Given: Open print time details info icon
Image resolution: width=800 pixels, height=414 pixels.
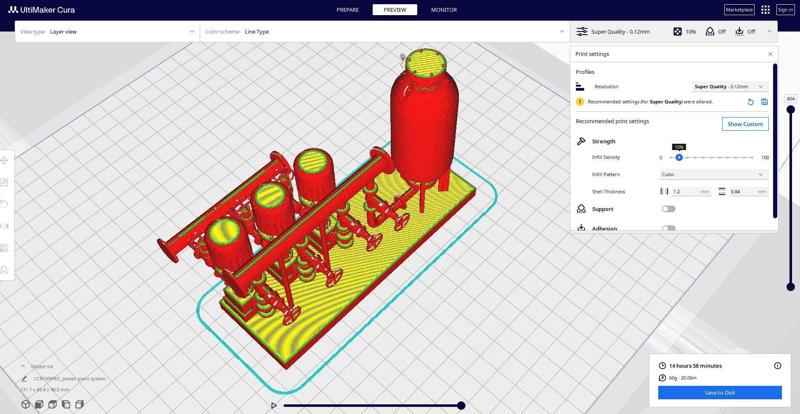Looking at the screenshot, I should coord(778,366).
